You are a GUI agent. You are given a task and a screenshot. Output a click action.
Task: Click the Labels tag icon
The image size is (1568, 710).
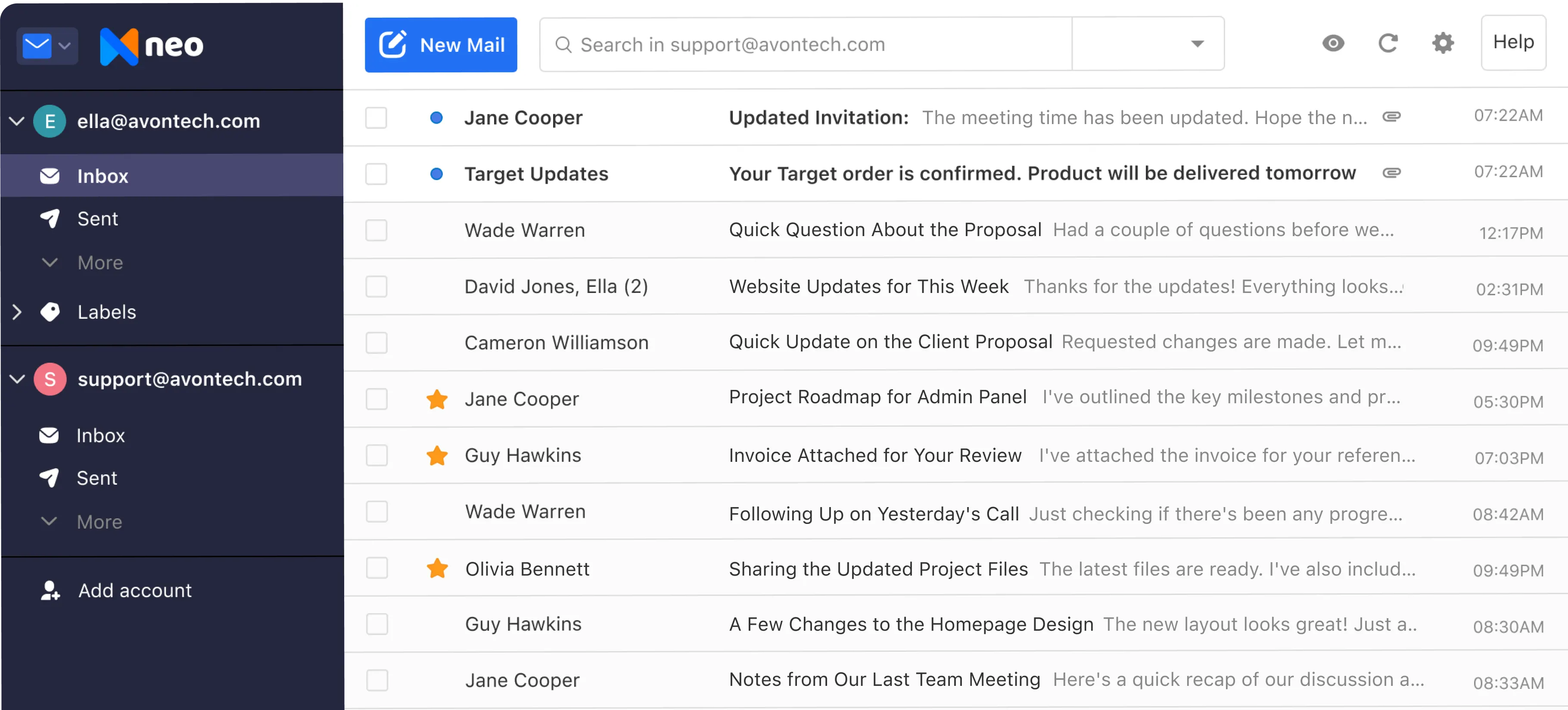[50, 312]
